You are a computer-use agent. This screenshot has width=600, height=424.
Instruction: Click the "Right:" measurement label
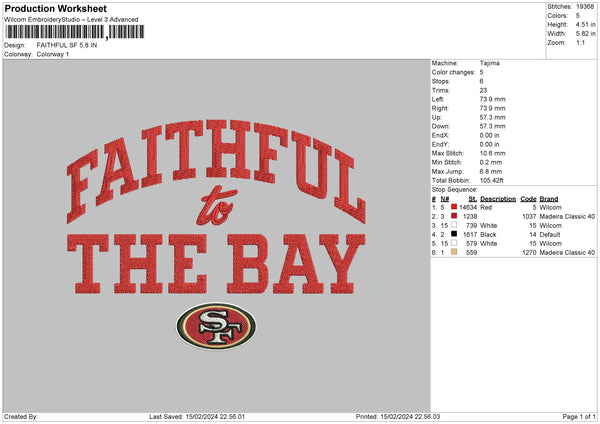pos(440,108)
